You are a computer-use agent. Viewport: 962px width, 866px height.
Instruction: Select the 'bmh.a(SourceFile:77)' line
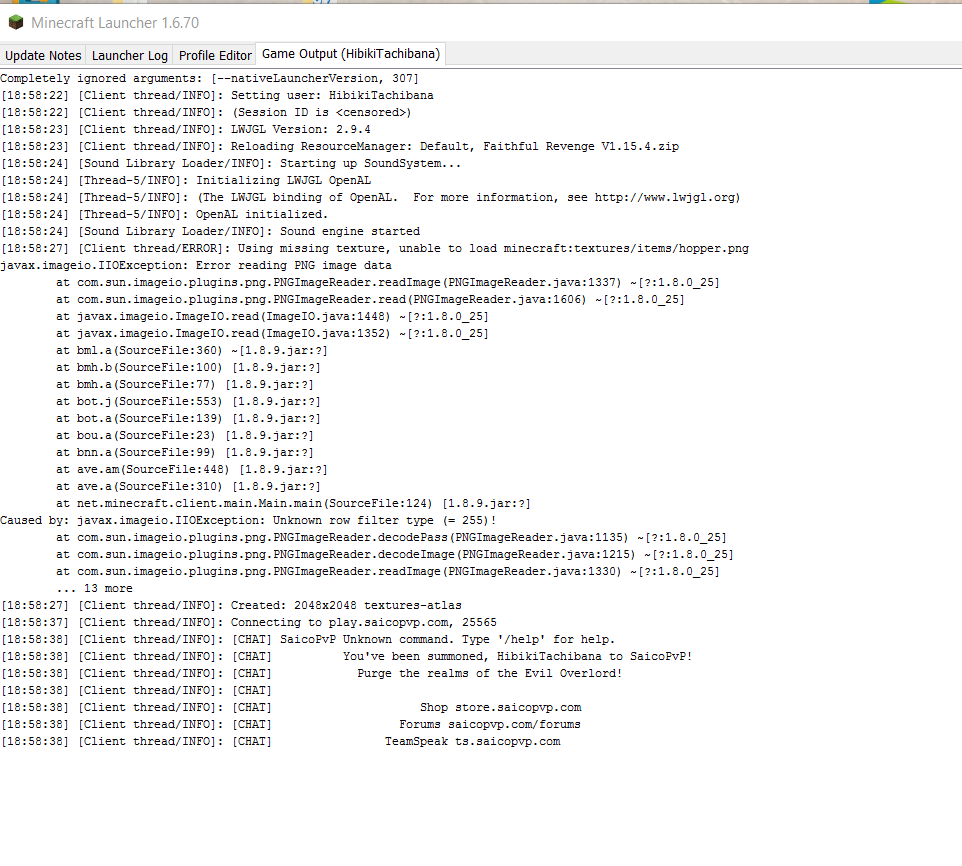[185, 385]
